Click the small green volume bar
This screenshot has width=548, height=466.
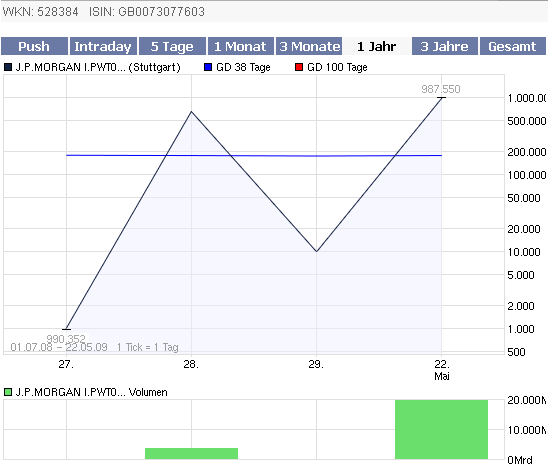(x=192, y=453)
